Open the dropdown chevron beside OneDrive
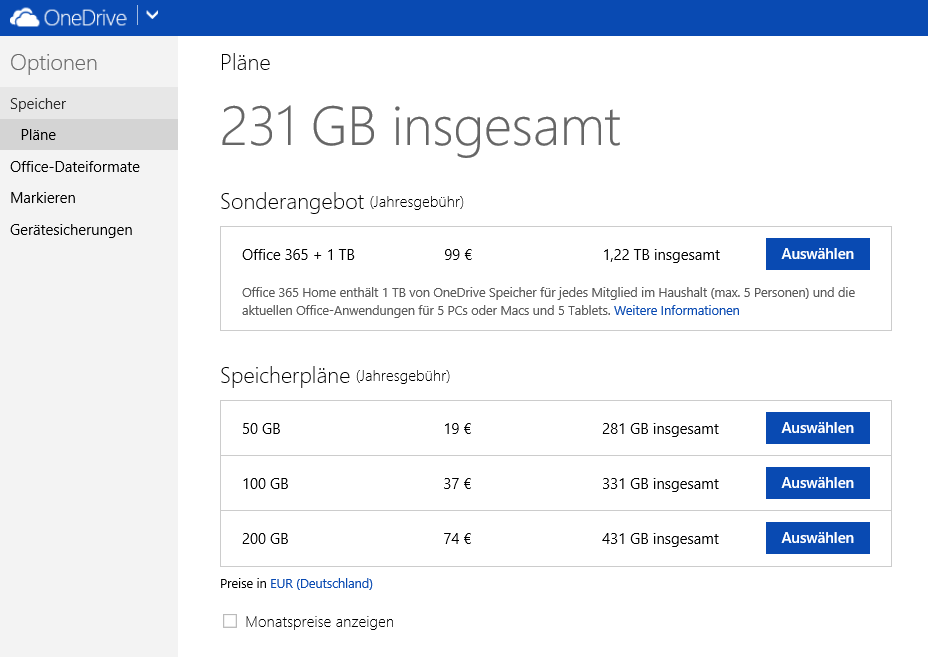 tap(152, 15)
